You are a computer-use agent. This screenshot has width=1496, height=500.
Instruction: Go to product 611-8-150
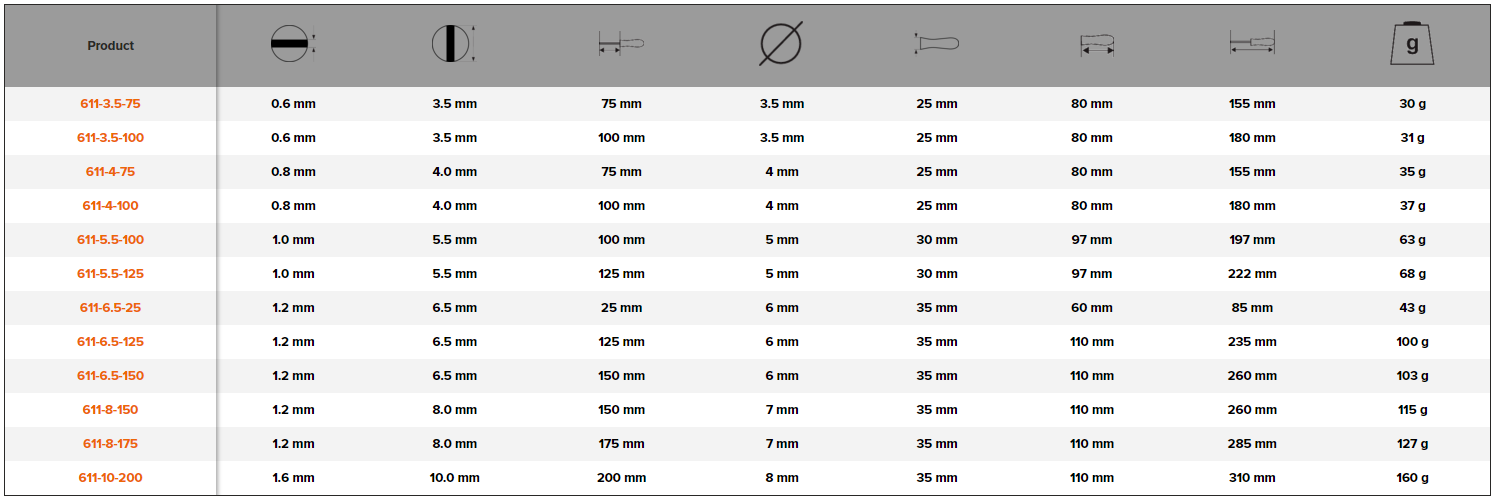tap(110, 410)
